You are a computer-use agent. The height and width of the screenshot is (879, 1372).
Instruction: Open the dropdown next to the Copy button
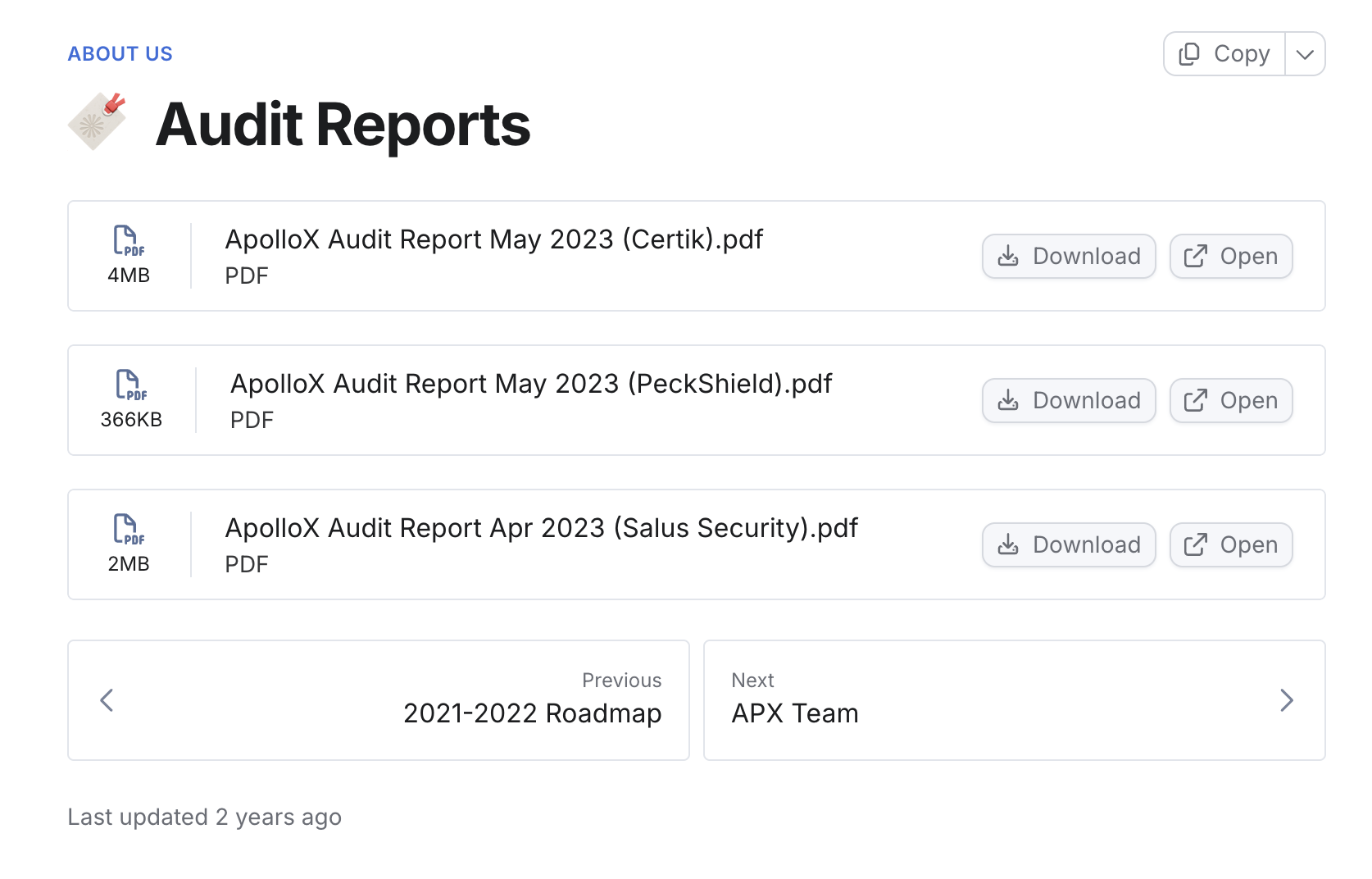click(1304, 53)
